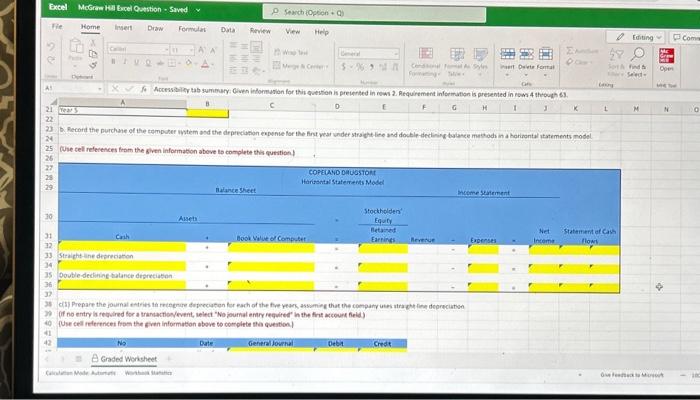Click the AutoSum sigma button

(582, 51)
